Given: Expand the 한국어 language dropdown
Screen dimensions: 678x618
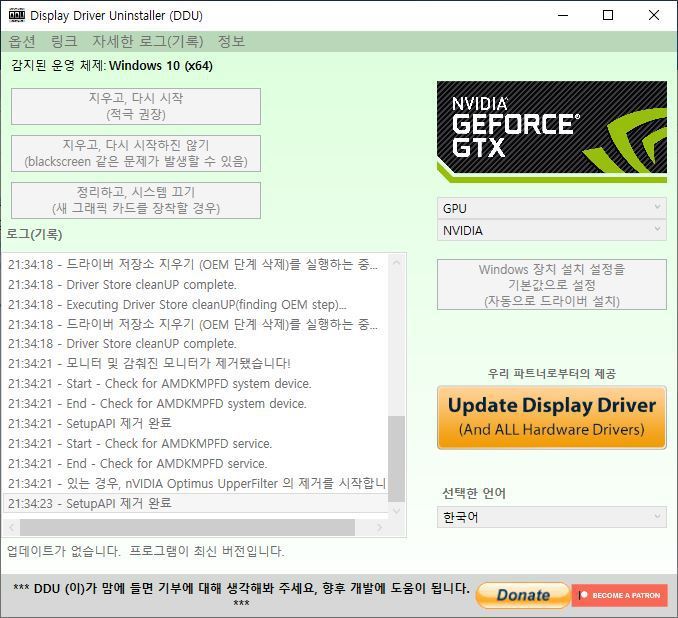Looking at the screenshot, I should pyautogui.click(x=552, y=517).
